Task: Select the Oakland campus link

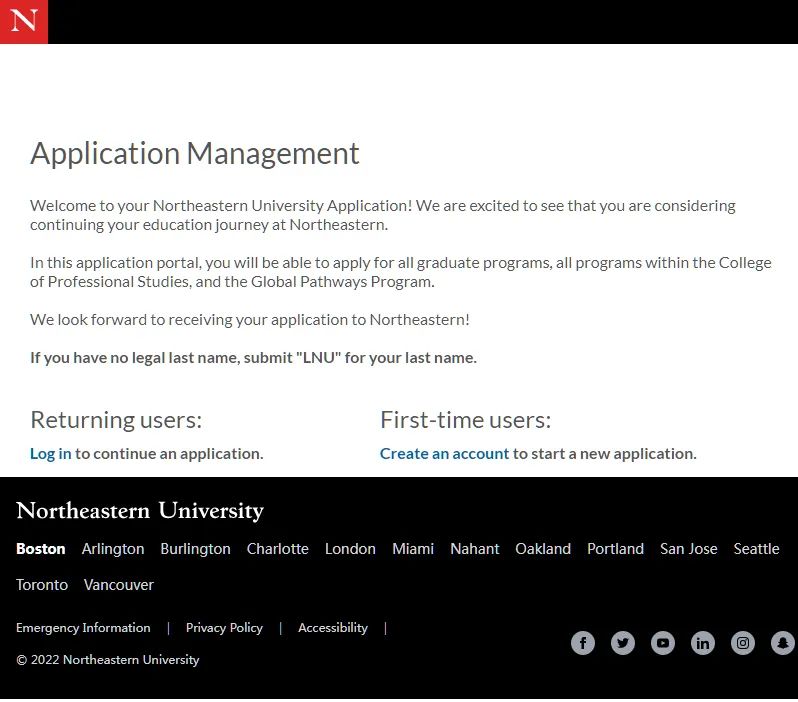Action: [543, 549]
